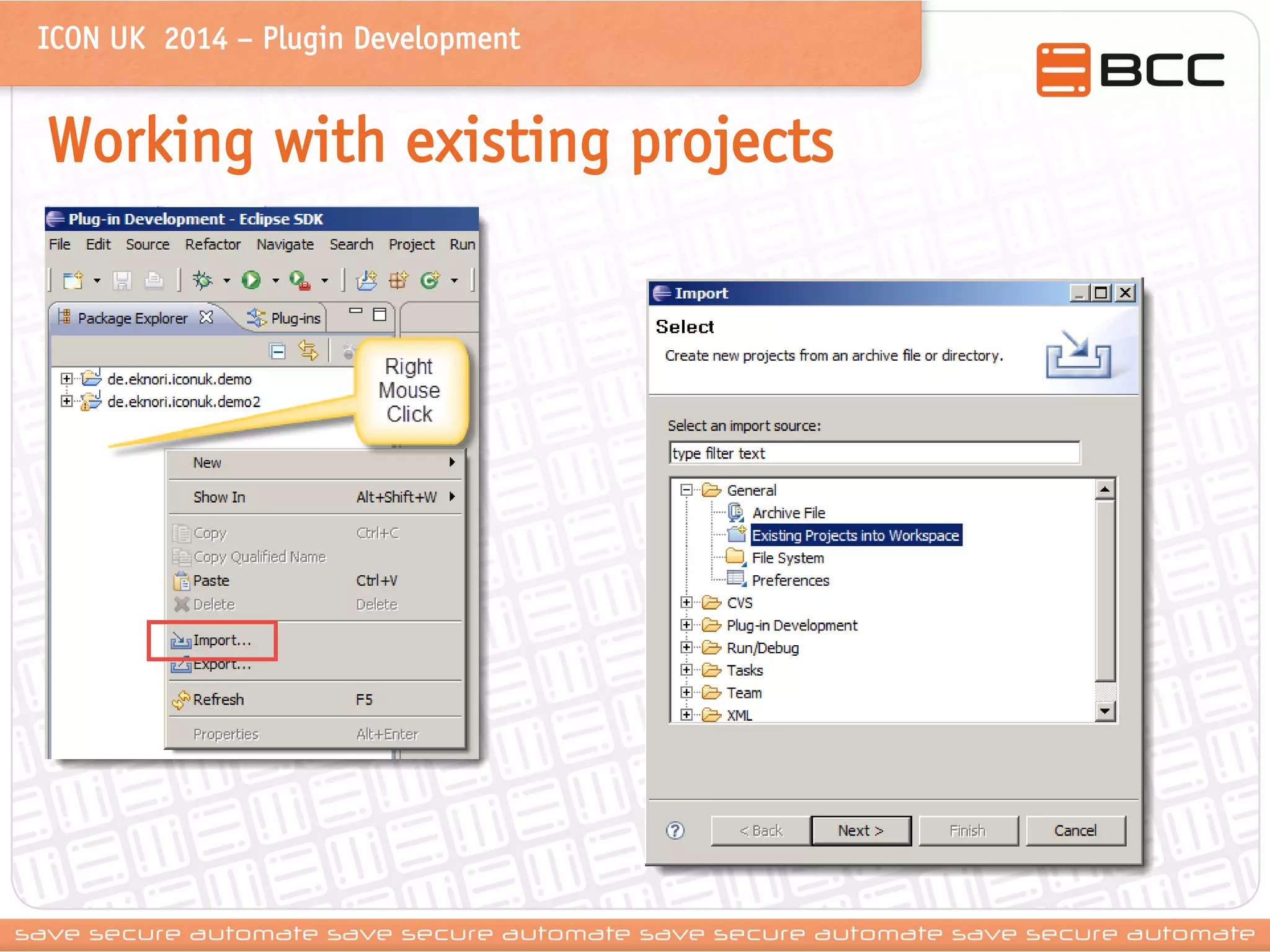Image resolution: width=1270 pixels, height=952 pixels.
Task: Click the Next > button
Action: 861,831
